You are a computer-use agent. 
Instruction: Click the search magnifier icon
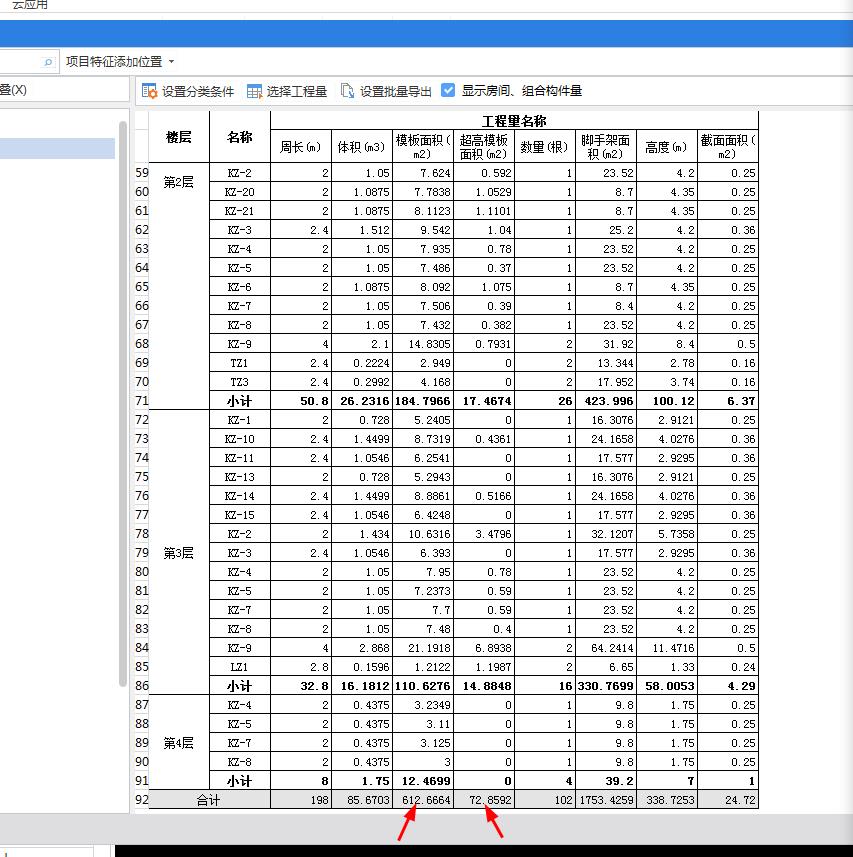[48, 62]
